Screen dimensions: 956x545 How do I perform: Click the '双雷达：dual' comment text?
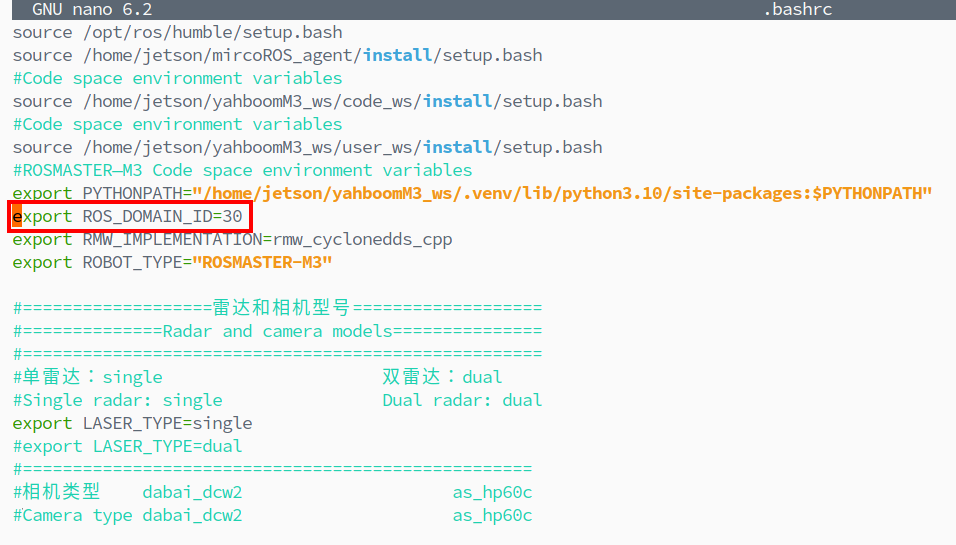tap(442, 377)
